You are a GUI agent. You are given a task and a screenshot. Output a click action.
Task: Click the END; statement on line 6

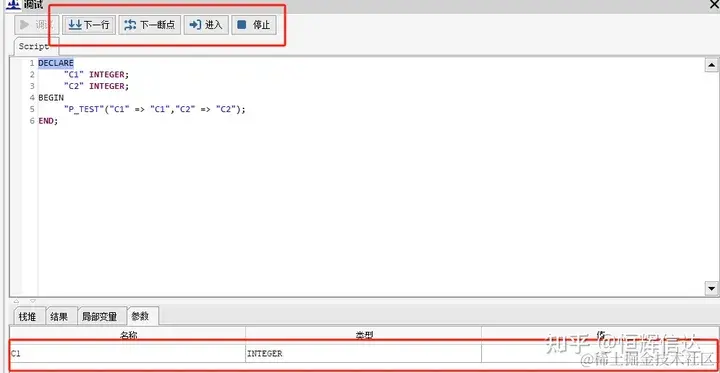pos(48,121)
